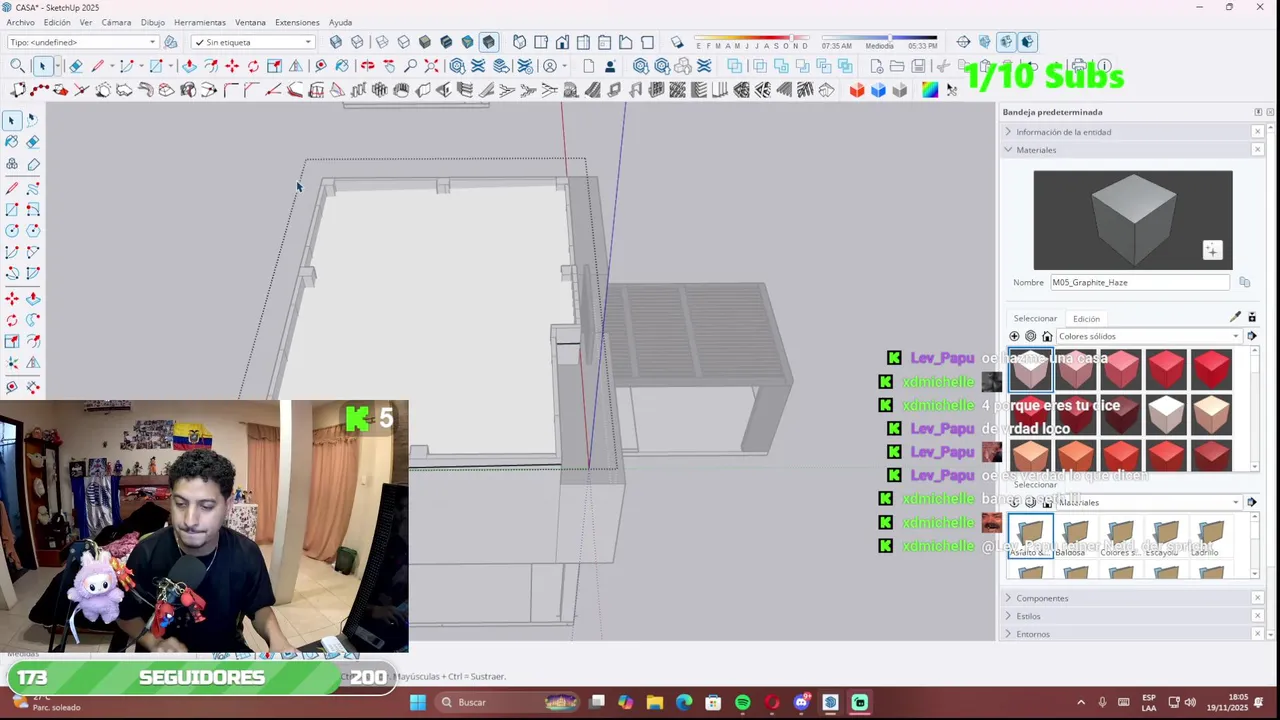Click the blue cube extension icon

click(x=878, y=90)
